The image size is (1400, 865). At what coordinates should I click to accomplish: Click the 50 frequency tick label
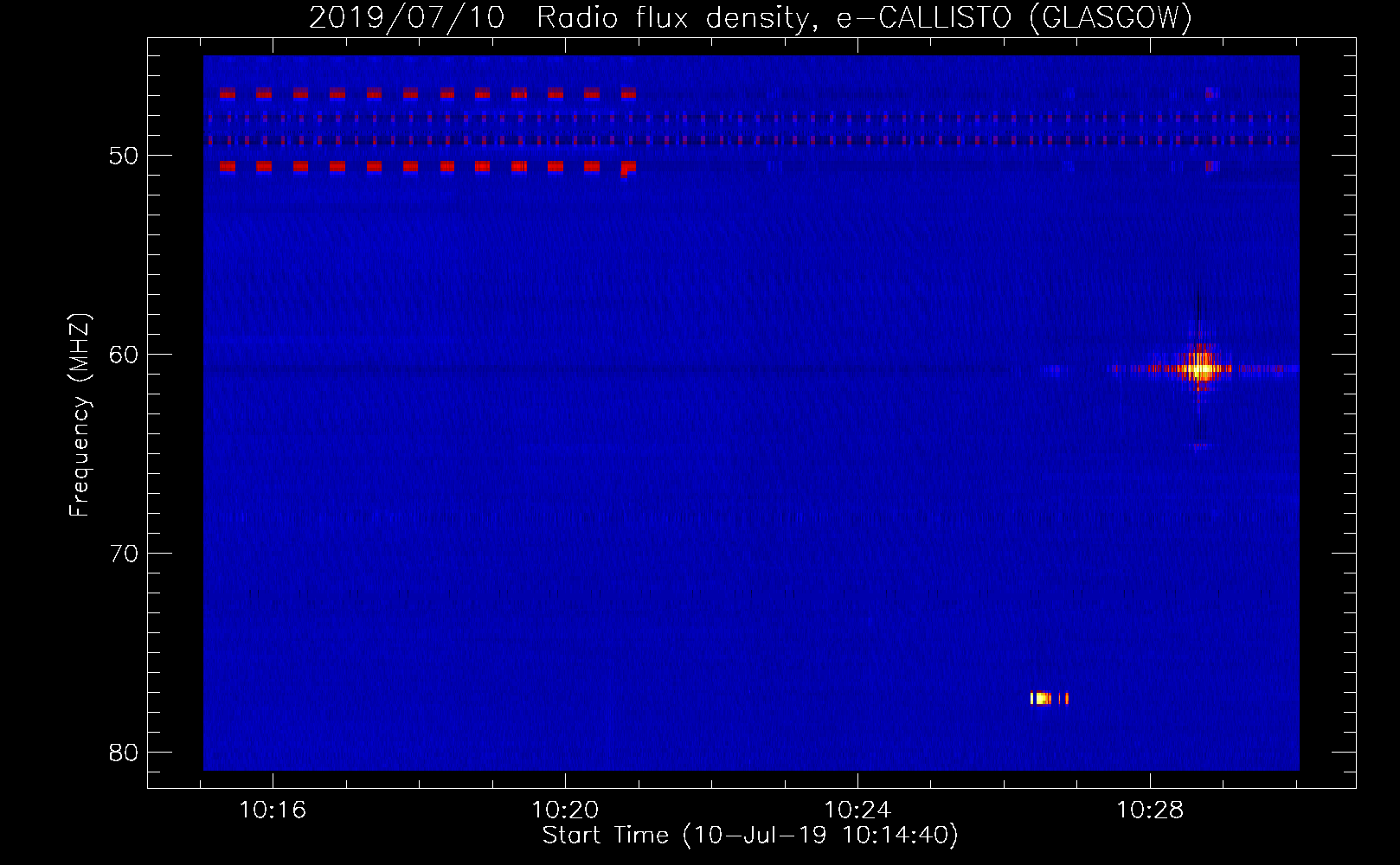(x=124, y=156)
